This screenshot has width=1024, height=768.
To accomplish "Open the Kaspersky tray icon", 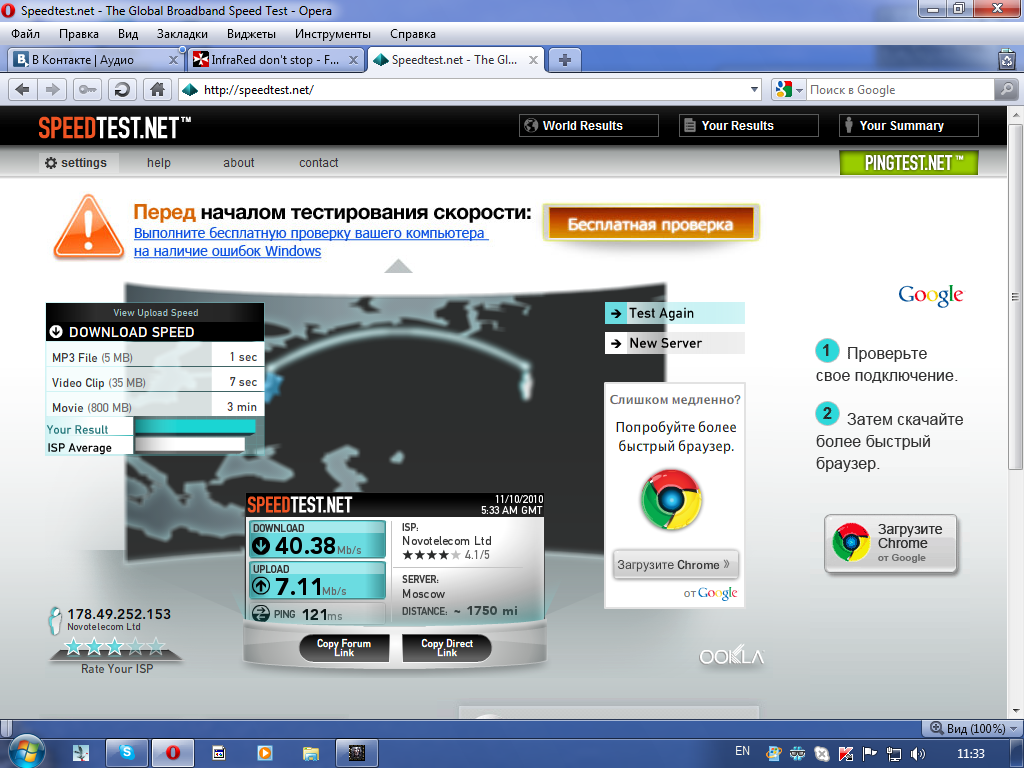I will [x=846, y=754].
